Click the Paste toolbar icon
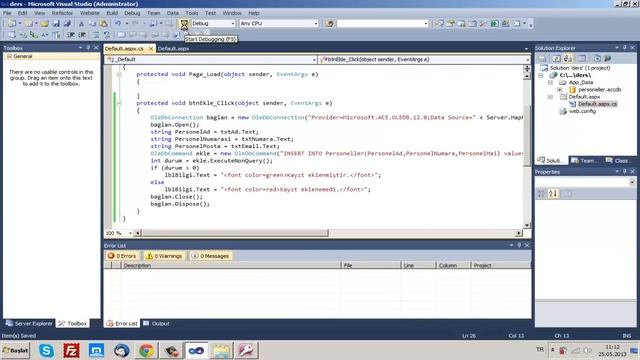The image size is (640, 360). coord(104,24)
